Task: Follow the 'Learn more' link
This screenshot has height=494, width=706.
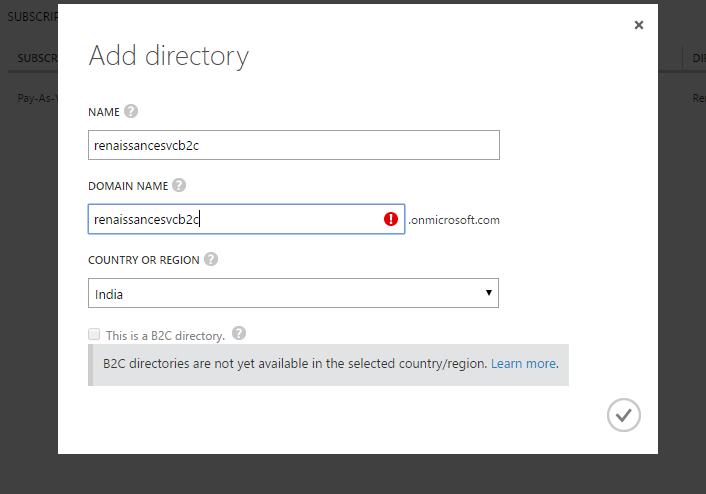Action: (523, 364)
